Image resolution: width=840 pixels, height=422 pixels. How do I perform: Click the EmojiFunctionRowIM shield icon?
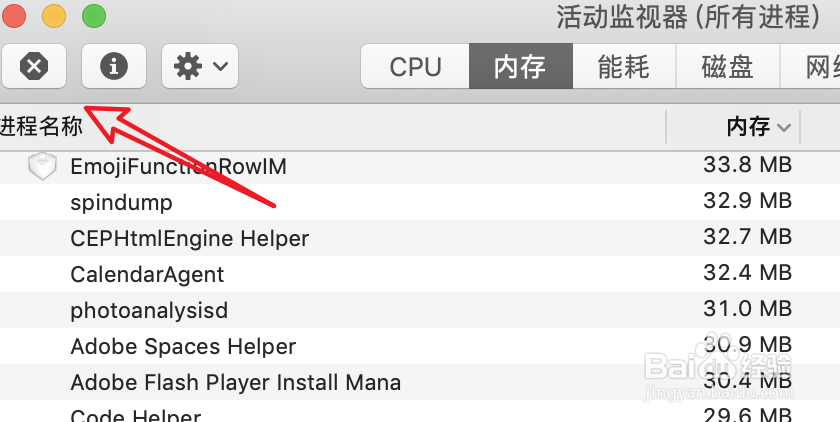(x=42, y=167)
